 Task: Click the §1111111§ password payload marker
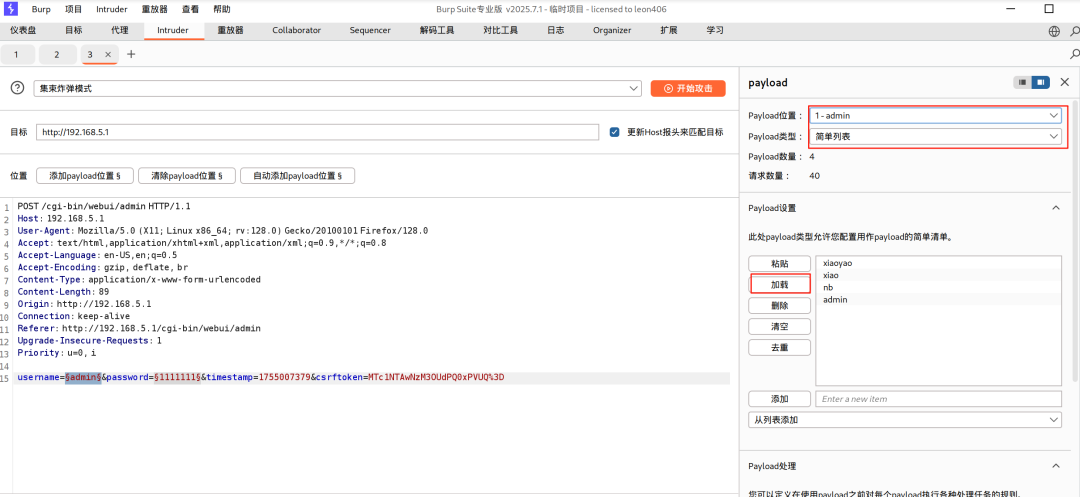[177, 377]
